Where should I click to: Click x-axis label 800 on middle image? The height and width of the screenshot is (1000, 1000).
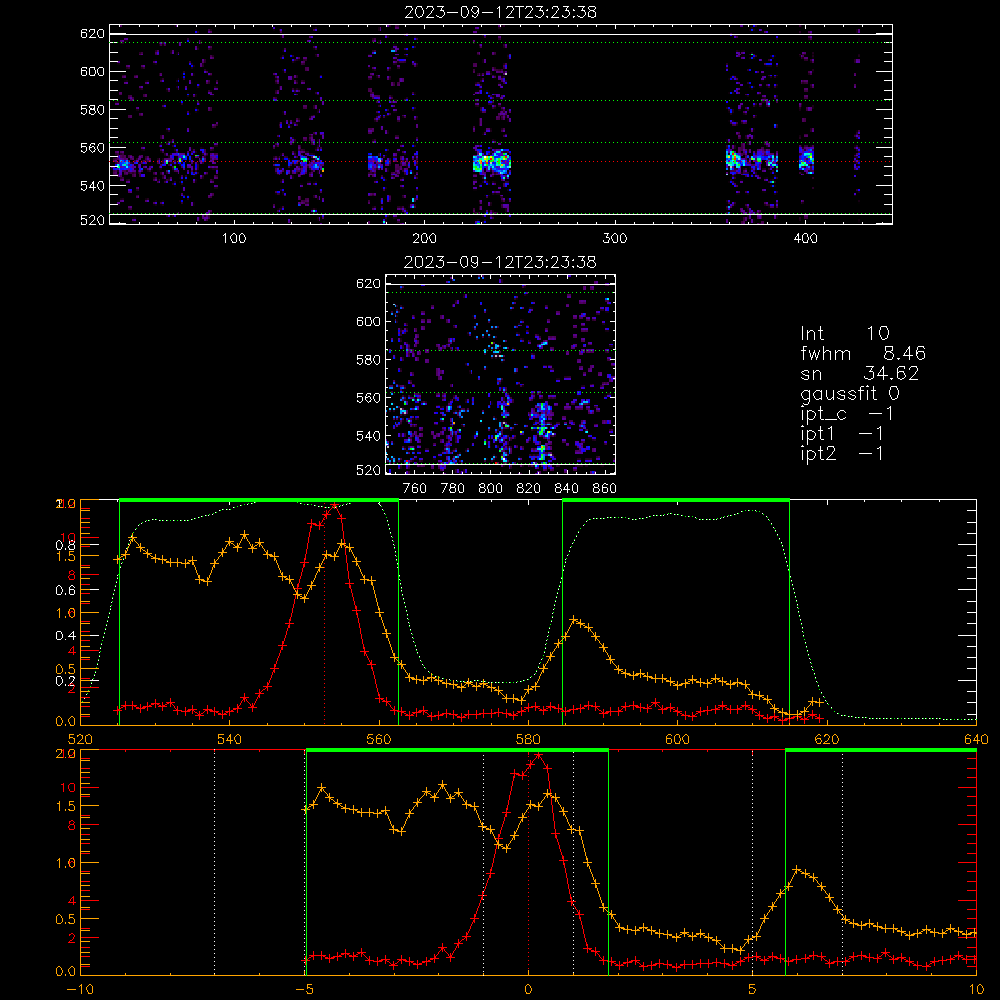pos(490,489)
